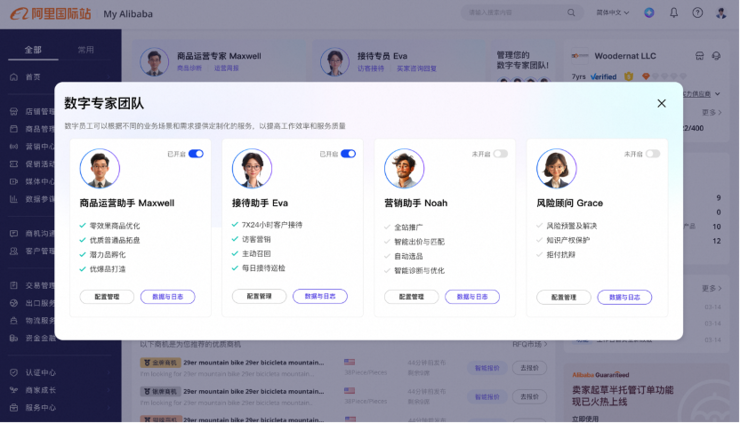This screenshot has height=423, width=740.
Task: Click the notification bell icon
Action: (673, 13)
